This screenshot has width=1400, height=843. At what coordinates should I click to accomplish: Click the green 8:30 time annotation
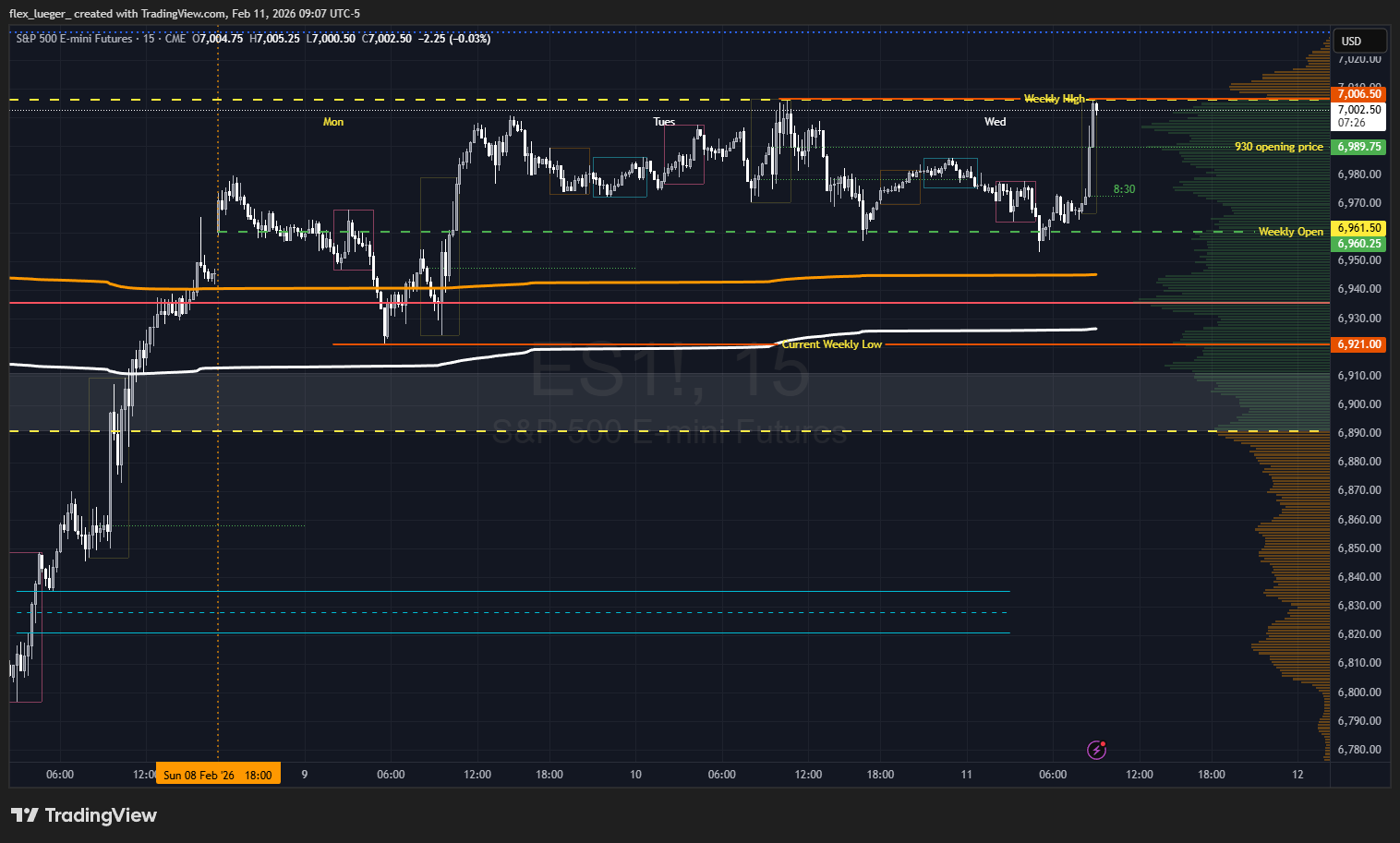[x=1124, y=189]
